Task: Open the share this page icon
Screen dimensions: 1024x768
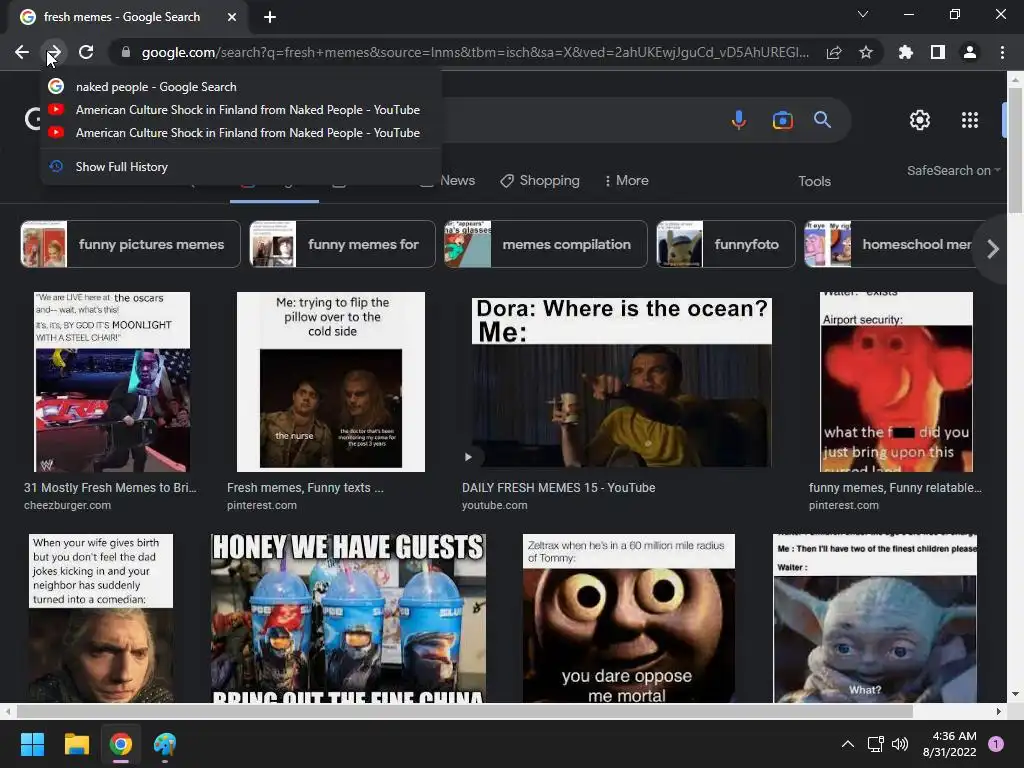Action: click(x=834, y=52)
